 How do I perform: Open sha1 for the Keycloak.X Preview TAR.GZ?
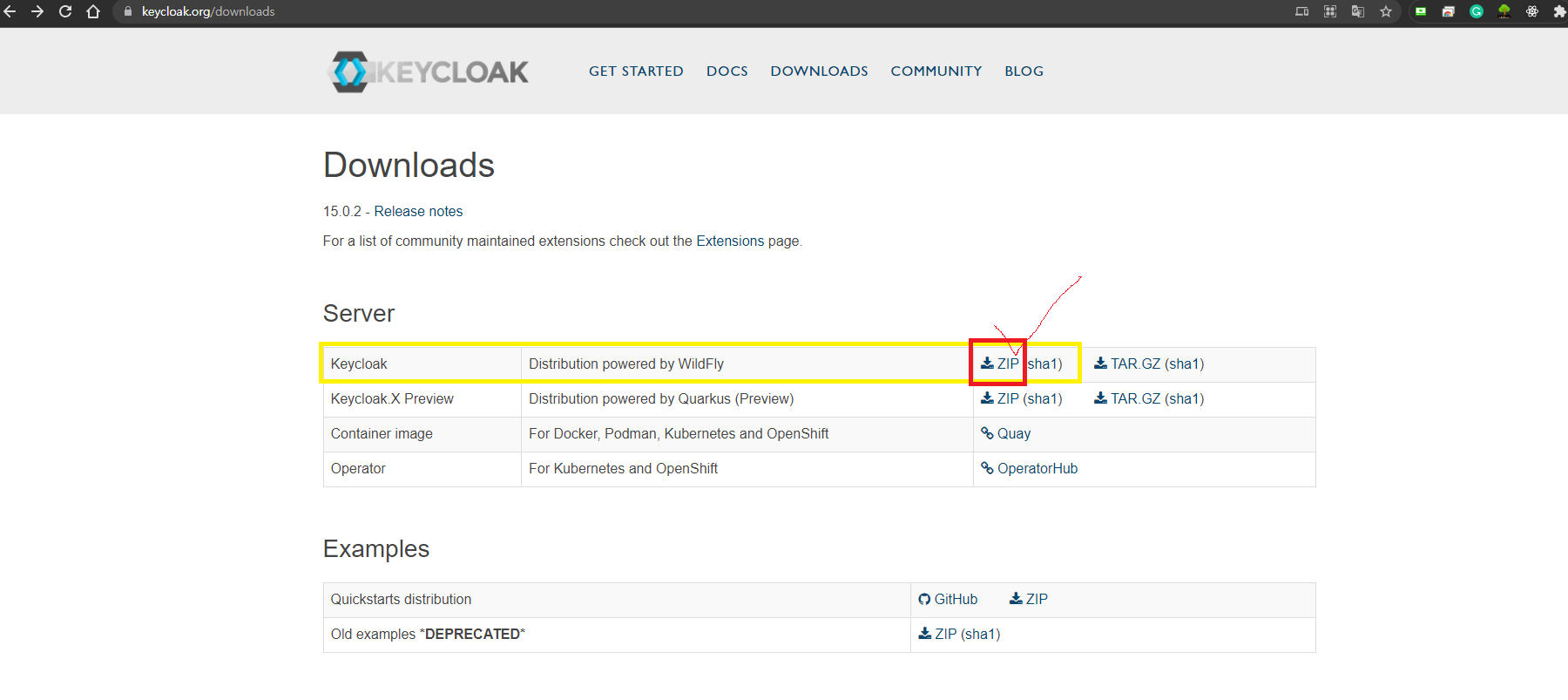pos(1185,398)
